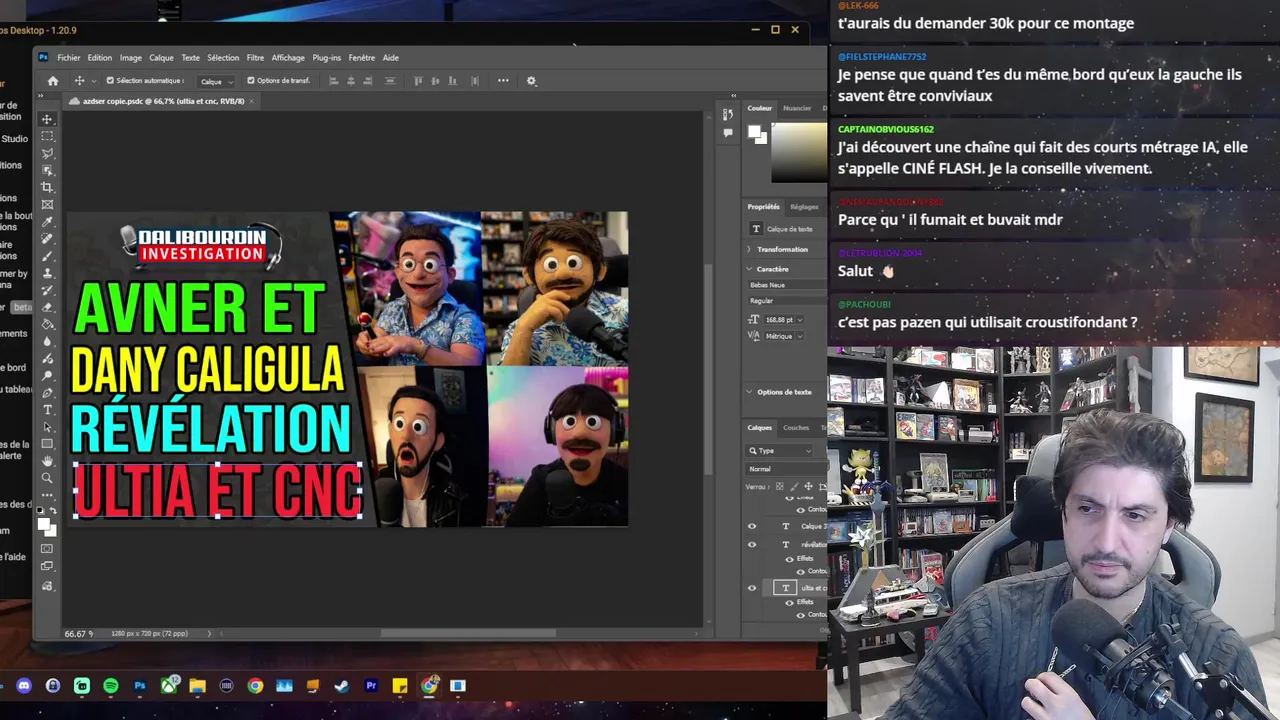The width and height of the screenshot is (1280, 720).
Task: Toggle Effets visibility under révélation layer
Action: coord(790,559)
